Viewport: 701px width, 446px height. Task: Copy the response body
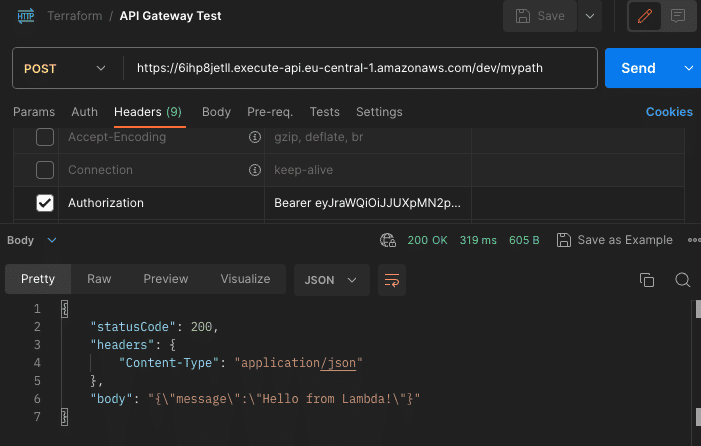tap(646, 280)
